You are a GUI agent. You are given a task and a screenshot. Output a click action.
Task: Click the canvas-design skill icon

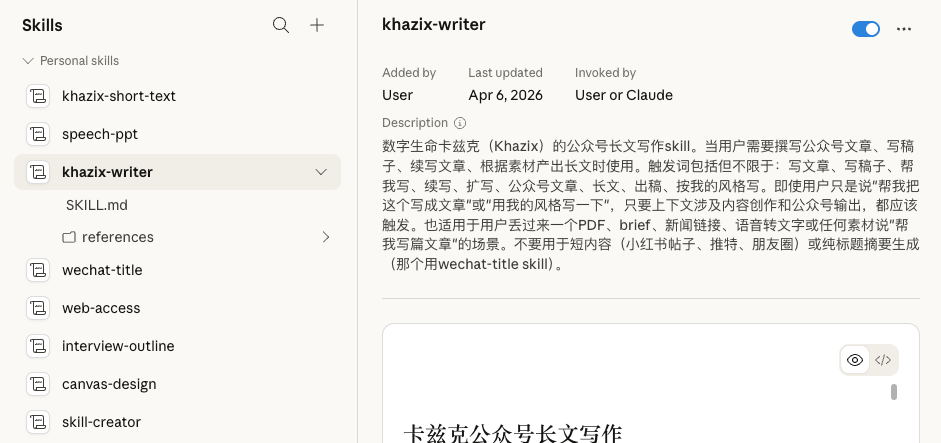coord(38,384)
